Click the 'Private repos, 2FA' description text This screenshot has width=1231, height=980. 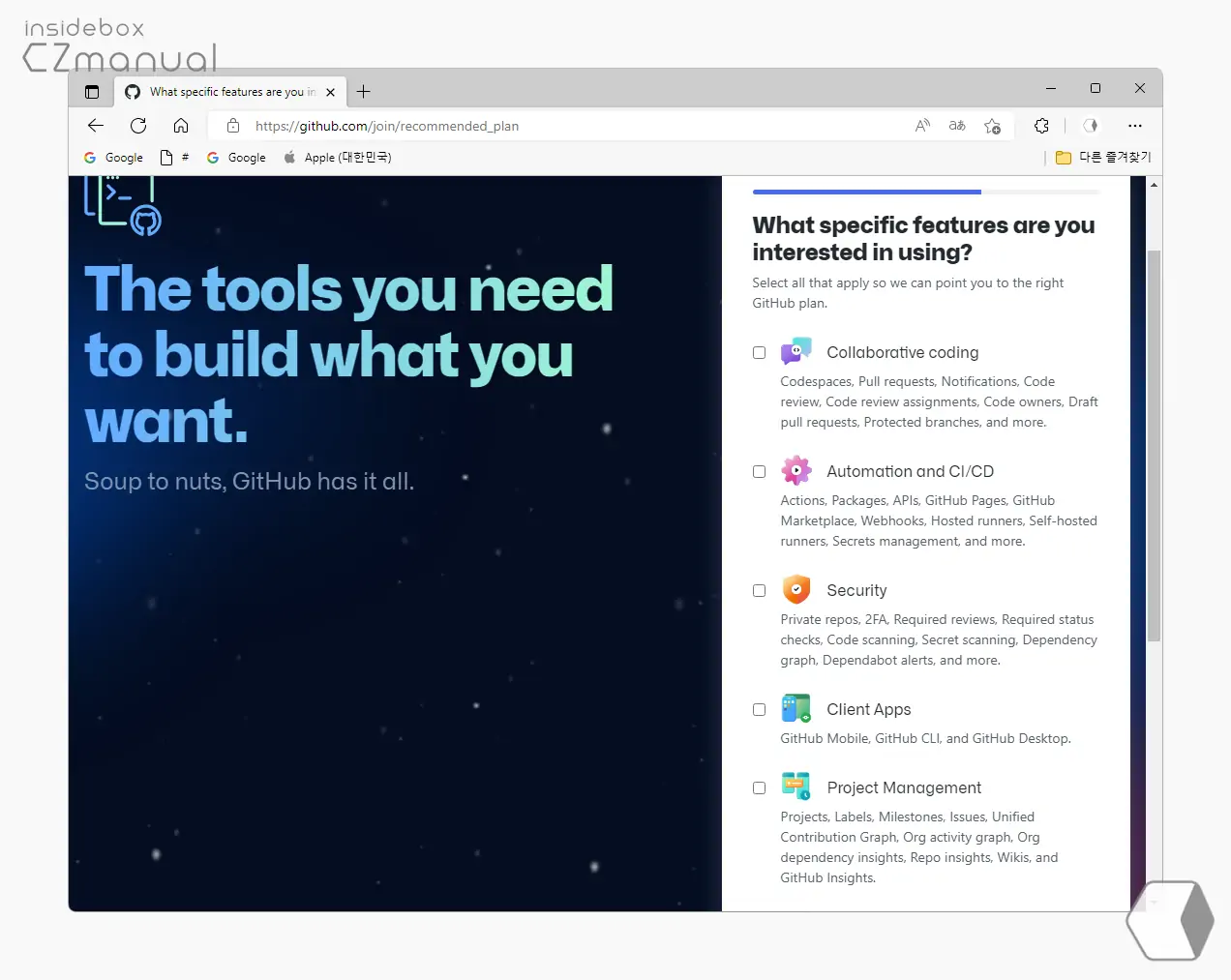(939, 640)
